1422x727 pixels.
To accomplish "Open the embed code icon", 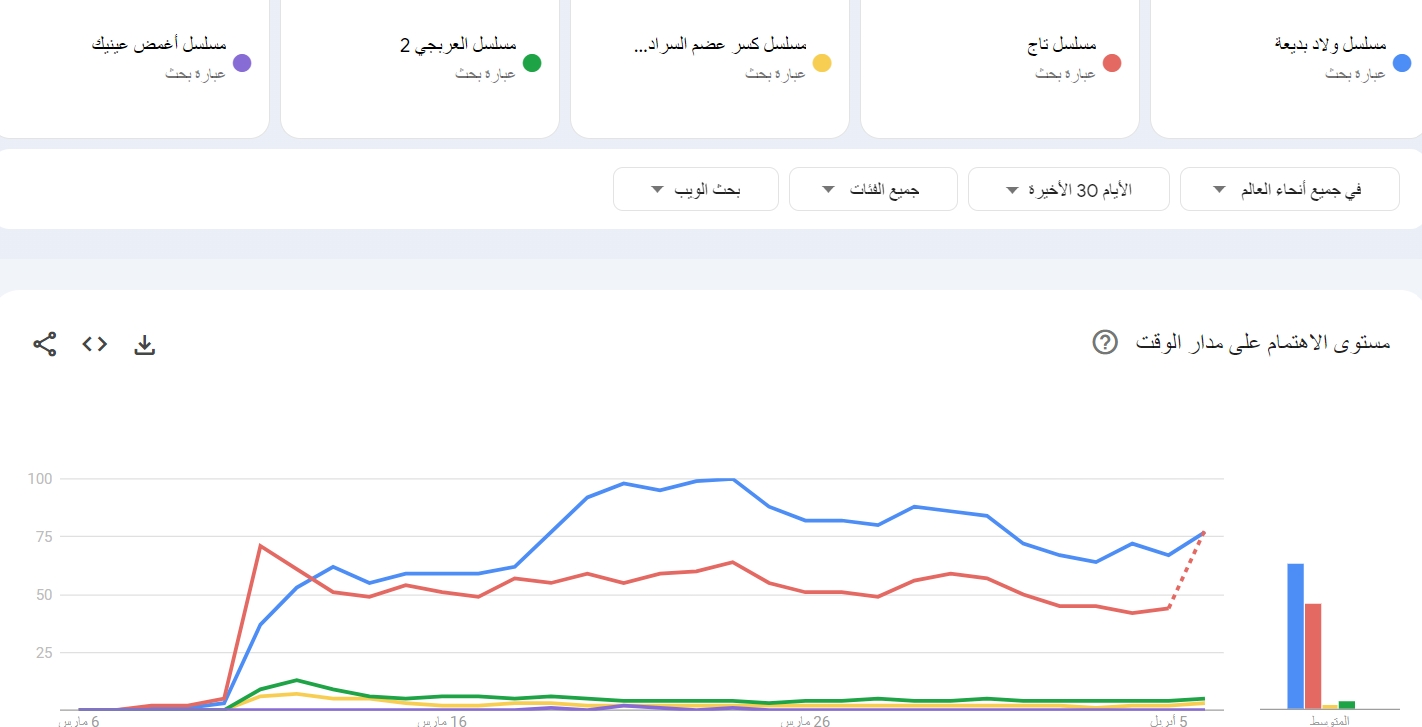I will coord(95,345).
